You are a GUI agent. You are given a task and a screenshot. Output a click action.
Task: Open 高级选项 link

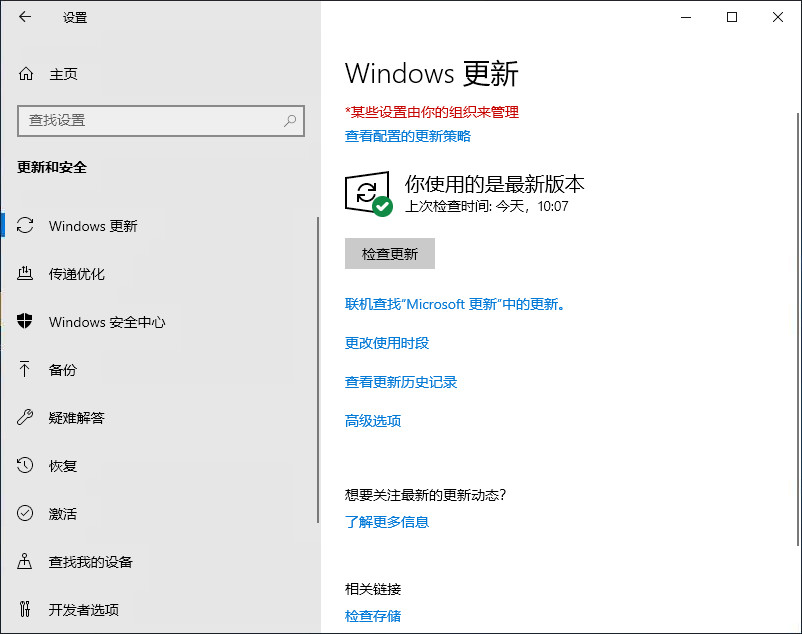(373, 421)
